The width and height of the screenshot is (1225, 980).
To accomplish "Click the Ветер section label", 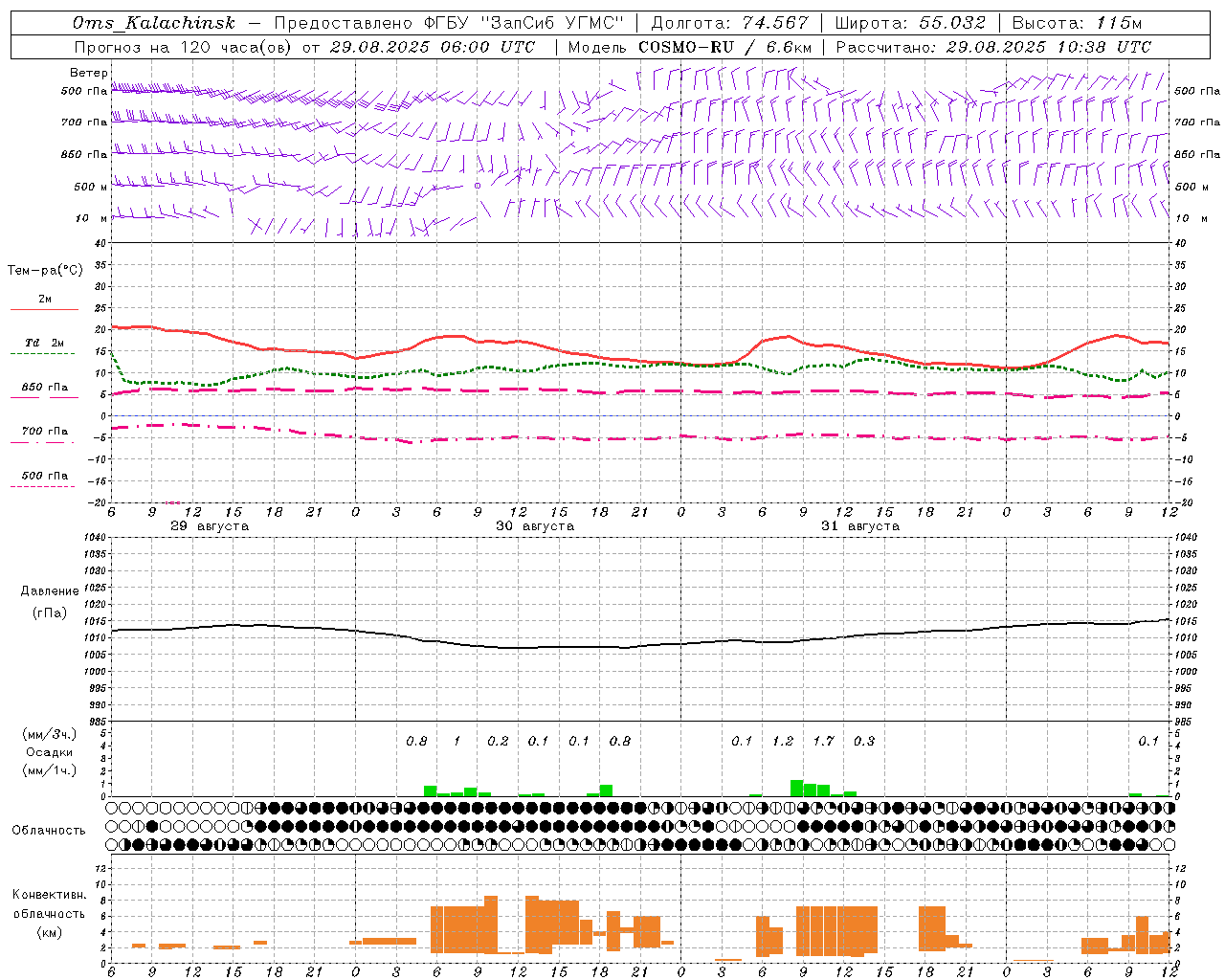I will tap(88, 73).
